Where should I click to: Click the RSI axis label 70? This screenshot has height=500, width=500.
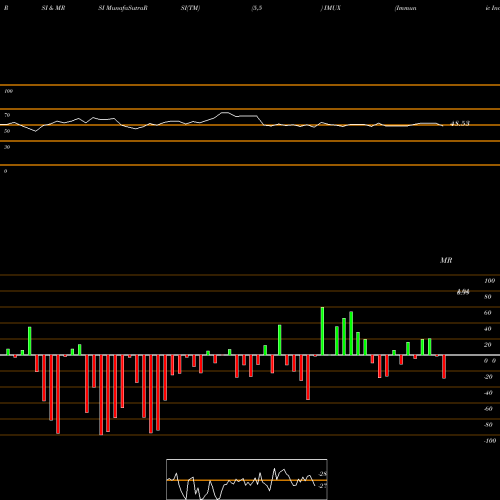[x=7, y=115]
